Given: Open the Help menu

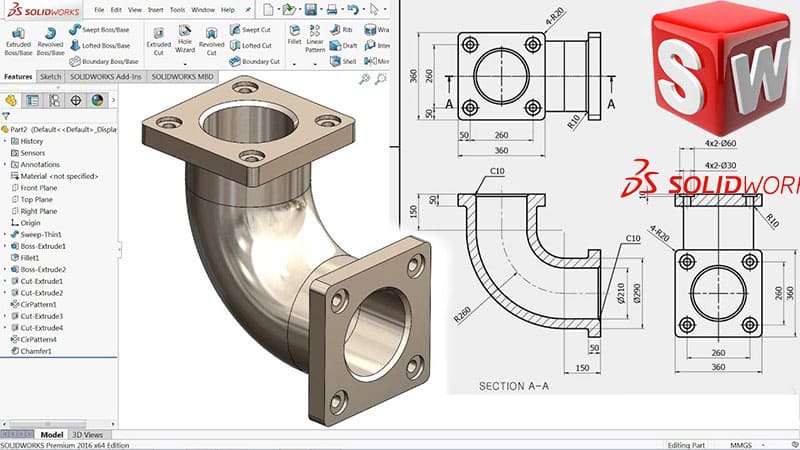Looking at the screenshot, I should click(228, 10).
